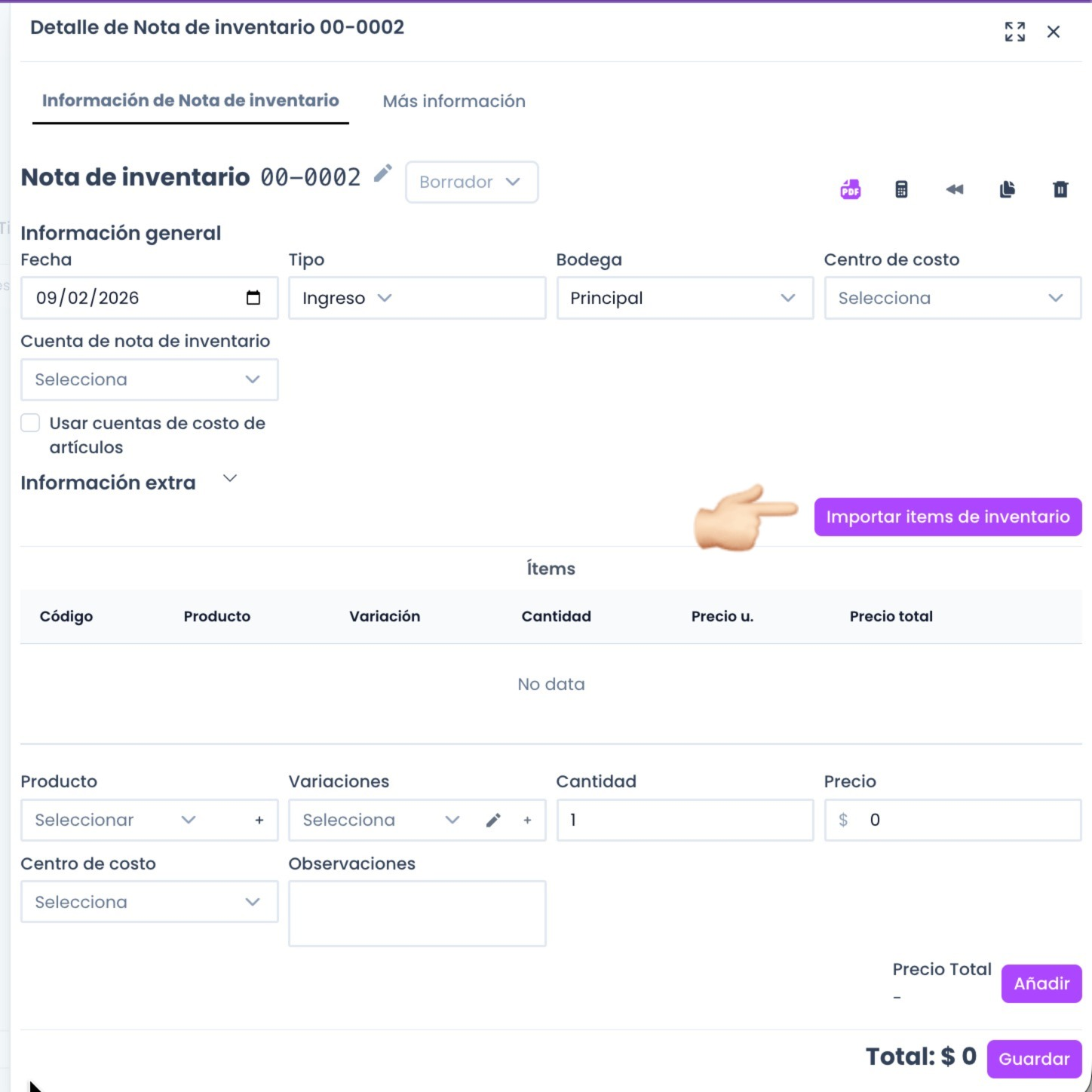Image resolution: width=1092 pixels, height=1092 pixels.
Task: Export the inventory note as PDF
Action: tap(851, 189)
